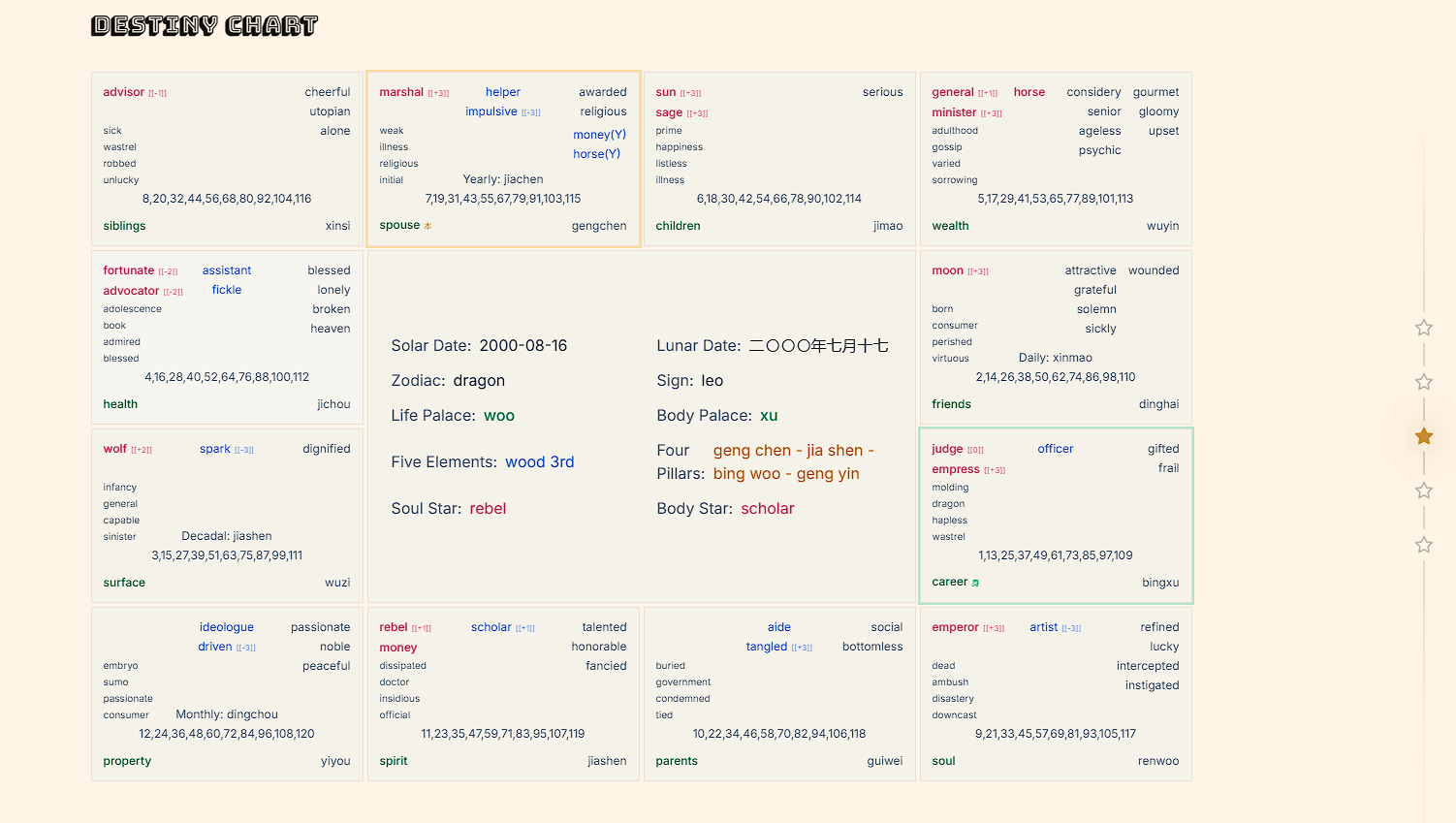The height and width of the screenshot is (823, 1456).
Task: Select the soul palace label
Action: 943,761
